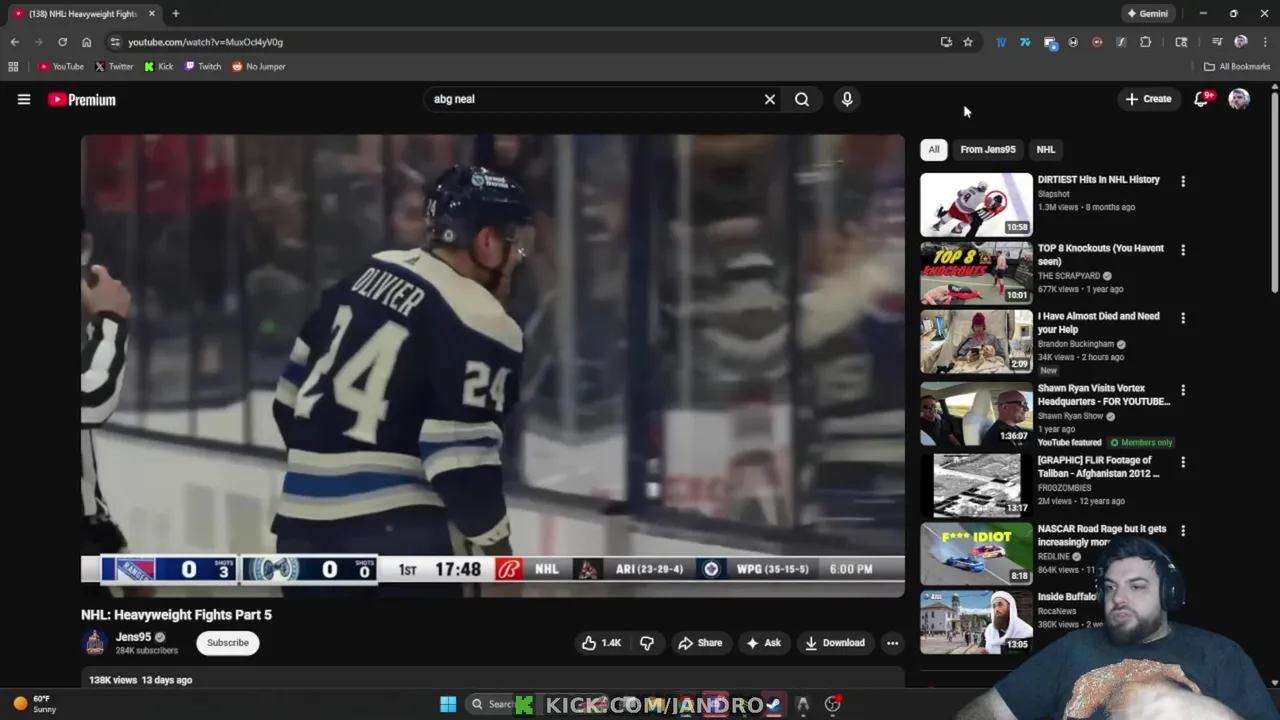Open the Jens95 channel avatar
Image resolution: width=1280 pixels, height=720 pixels.
pos(95,643)
